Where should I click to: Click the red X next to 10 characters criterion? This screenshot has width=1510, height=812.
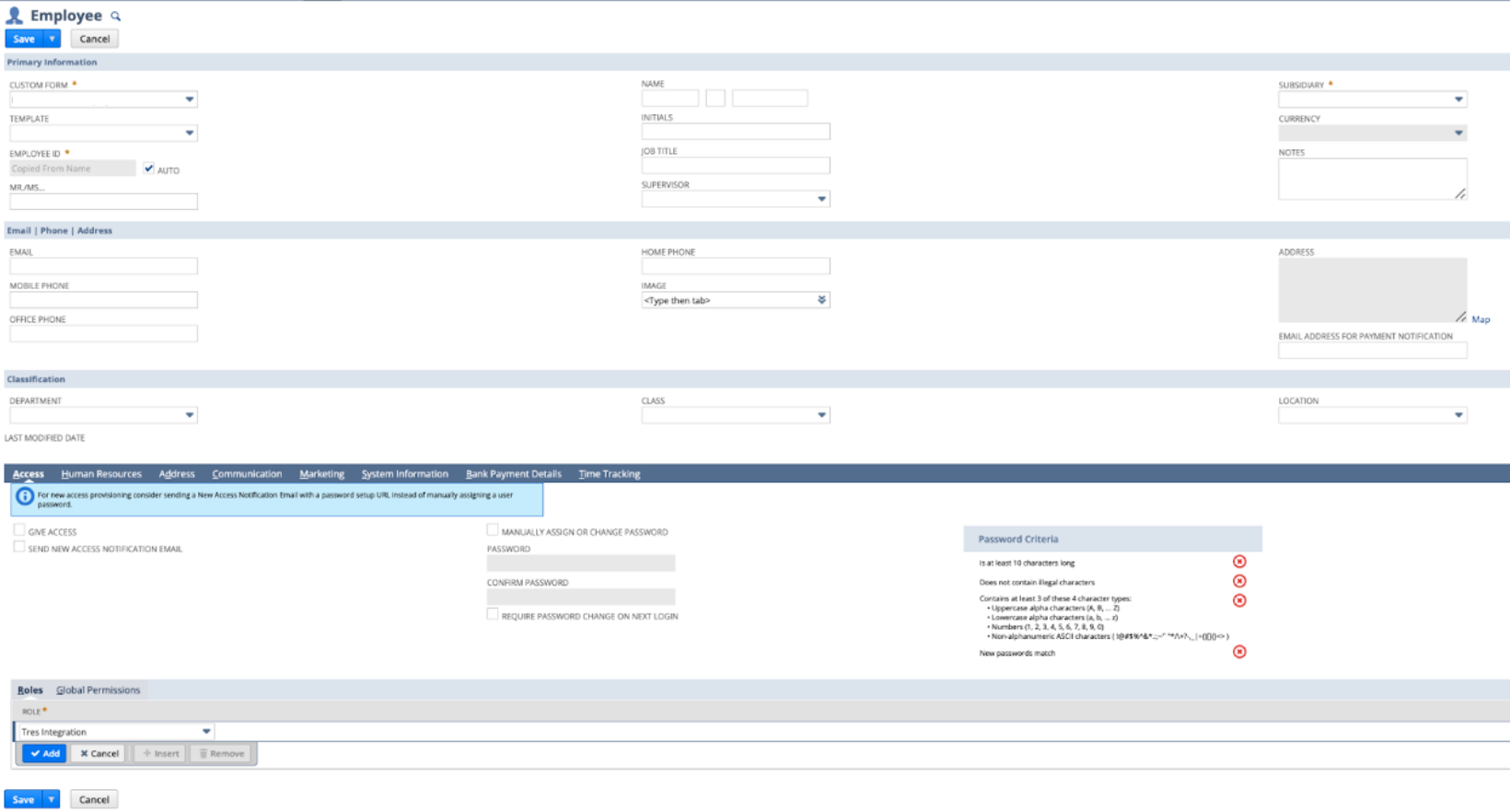(1239, 562)
